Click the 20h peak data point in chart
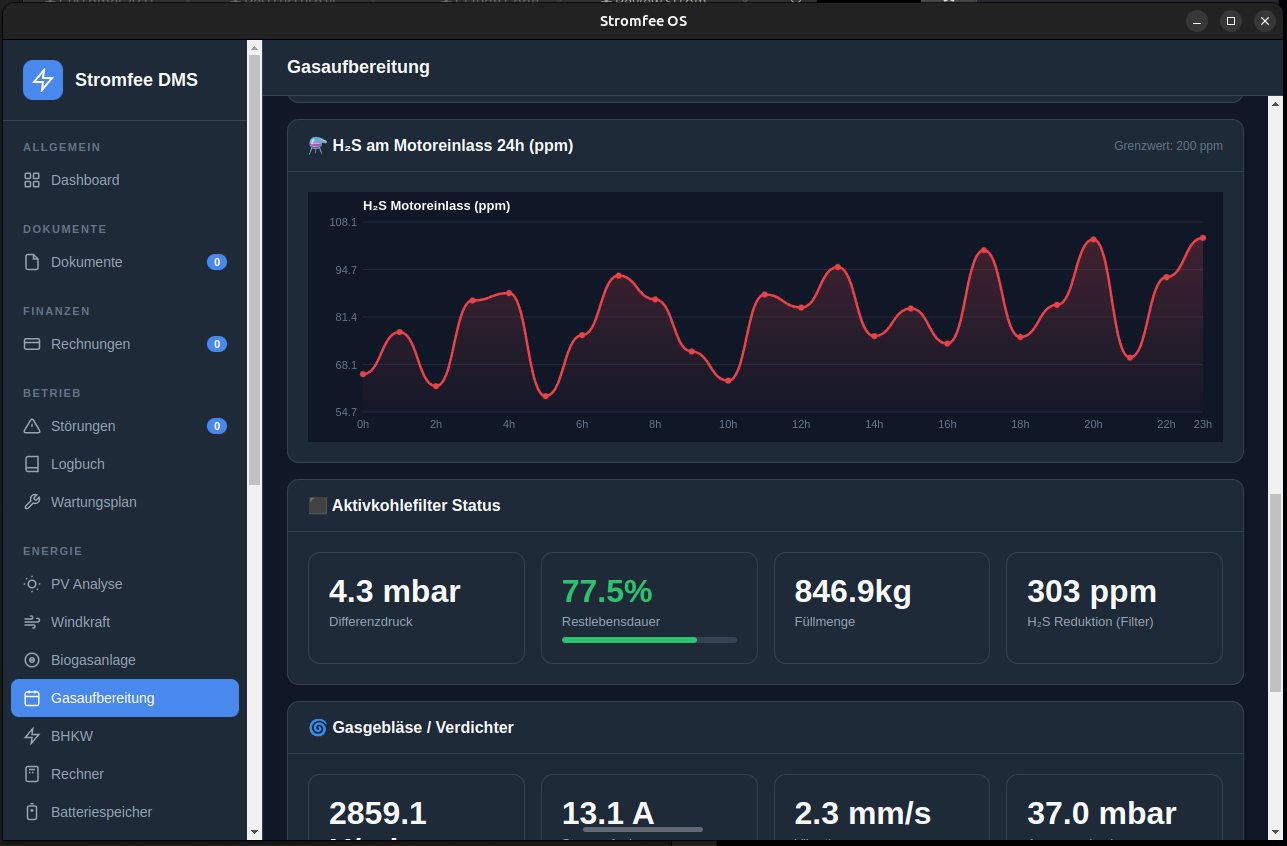 pos(1094,240)
